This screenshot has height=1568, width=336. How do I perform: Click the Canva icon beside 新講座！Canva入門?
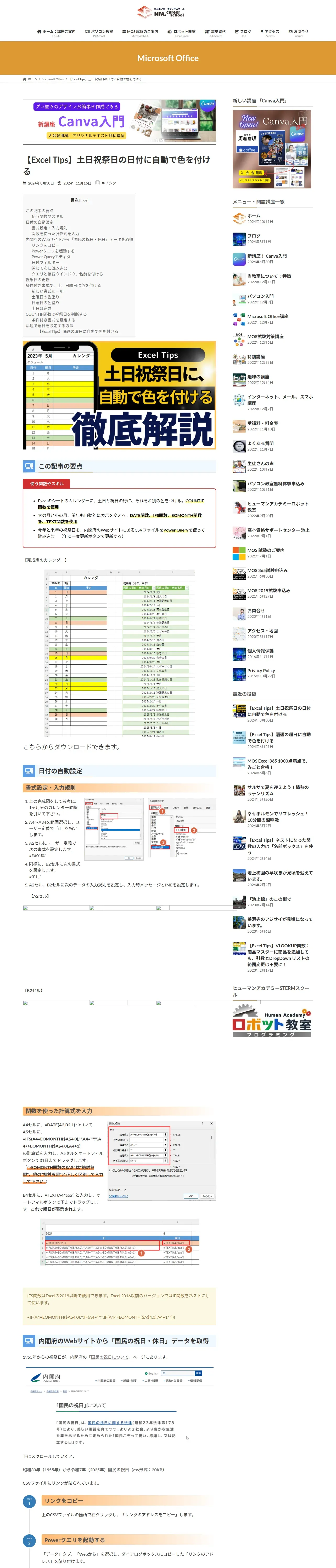[239, 259]
